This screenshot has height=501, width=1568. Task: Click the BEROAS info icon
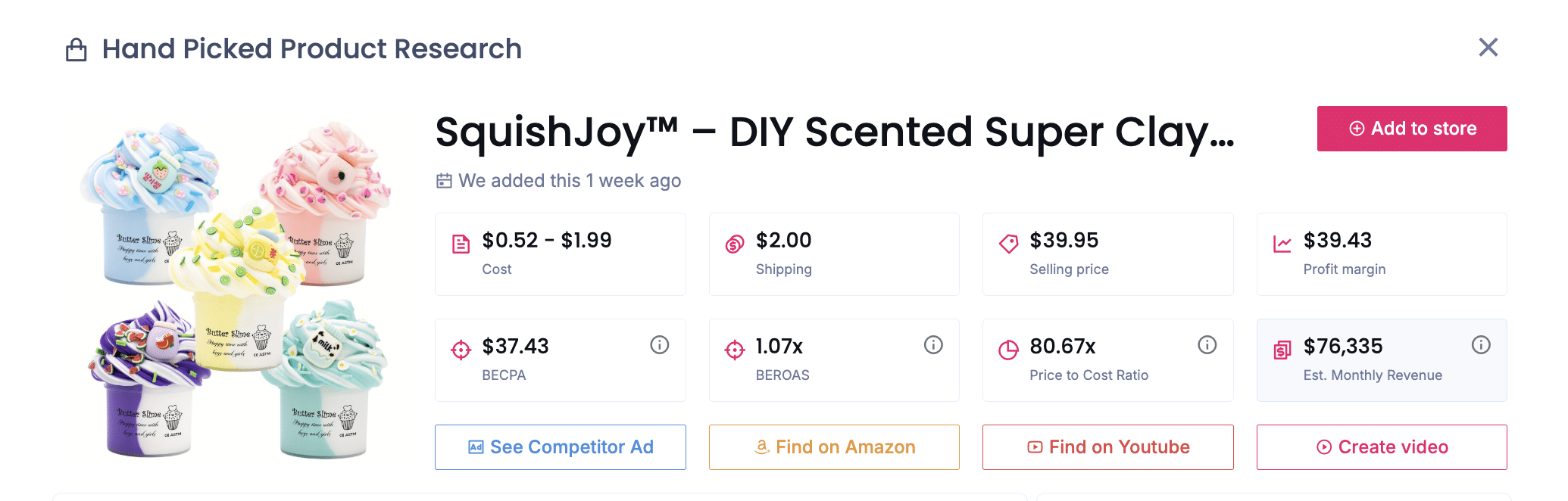(x=933, y=345)
